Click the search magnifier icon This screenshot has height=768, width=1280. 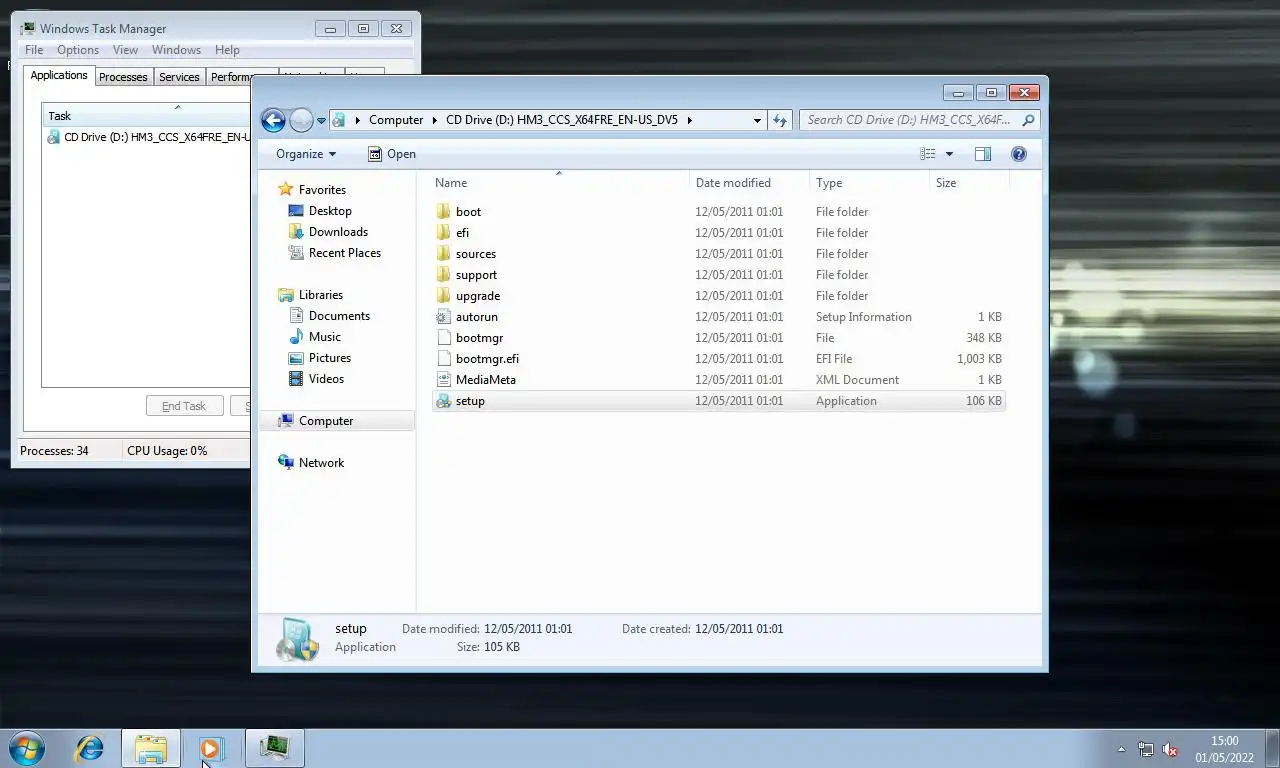click(1029, 120)
